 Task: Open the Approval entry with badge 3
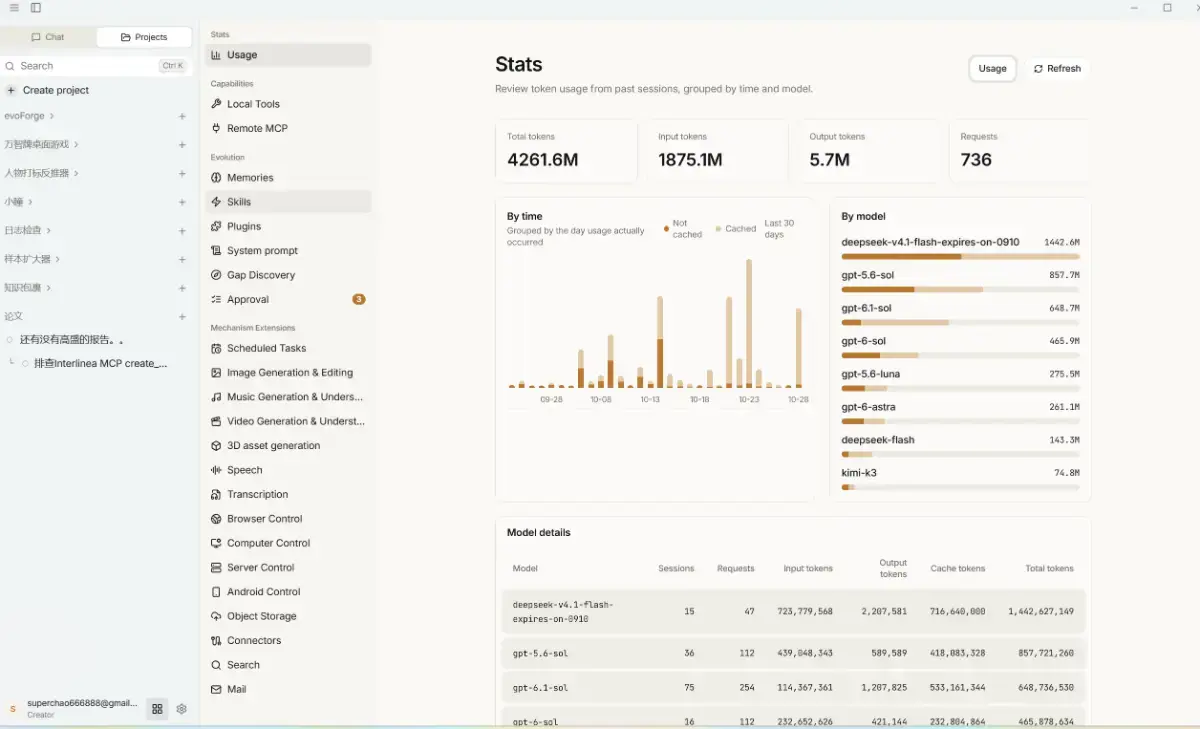pos(288,299)
